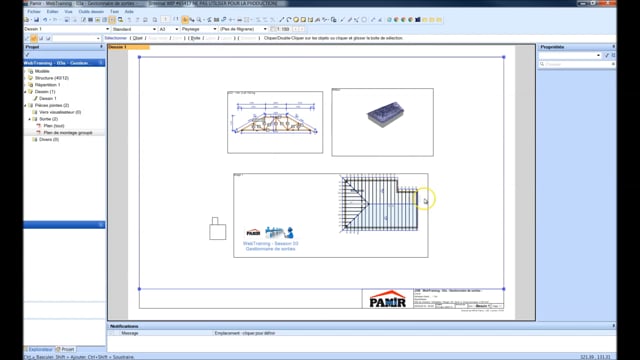Select the roof framing plan view
This screenshot has height=360, width=640.
click(331, 216)
